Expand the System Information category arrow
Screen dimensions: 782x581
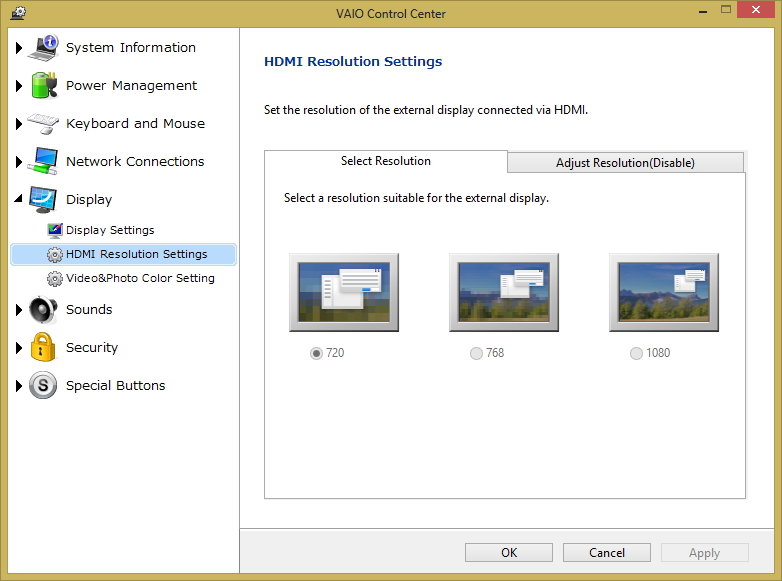pyautogui.click(x=19, y=48)
